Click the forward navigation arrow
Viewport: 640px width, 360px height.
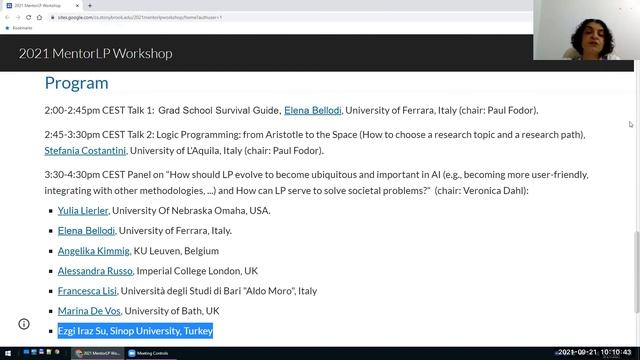18,18
